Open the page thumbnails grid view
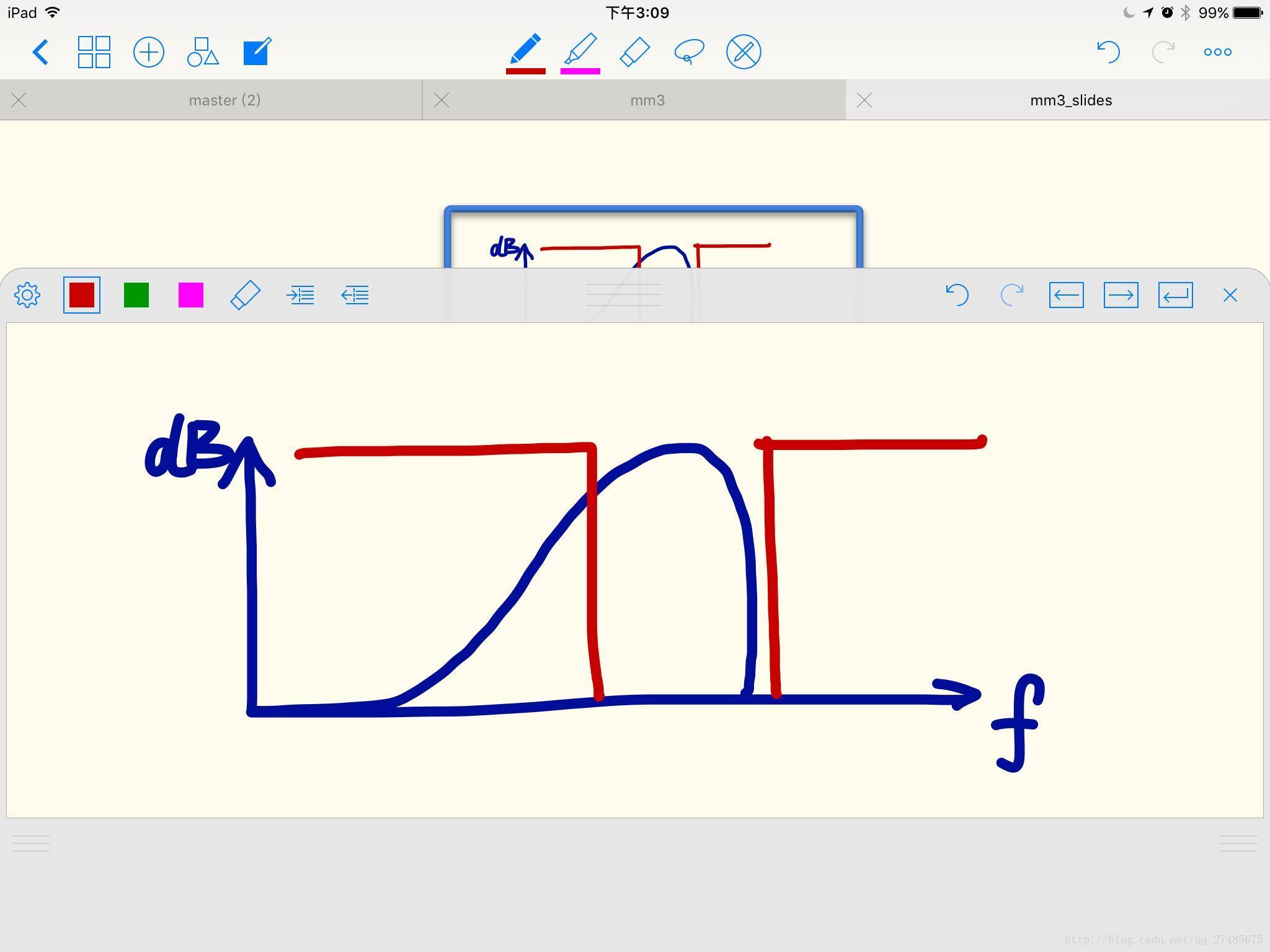1270x952 pixels. pyautogui.click(x=94, y=52)
